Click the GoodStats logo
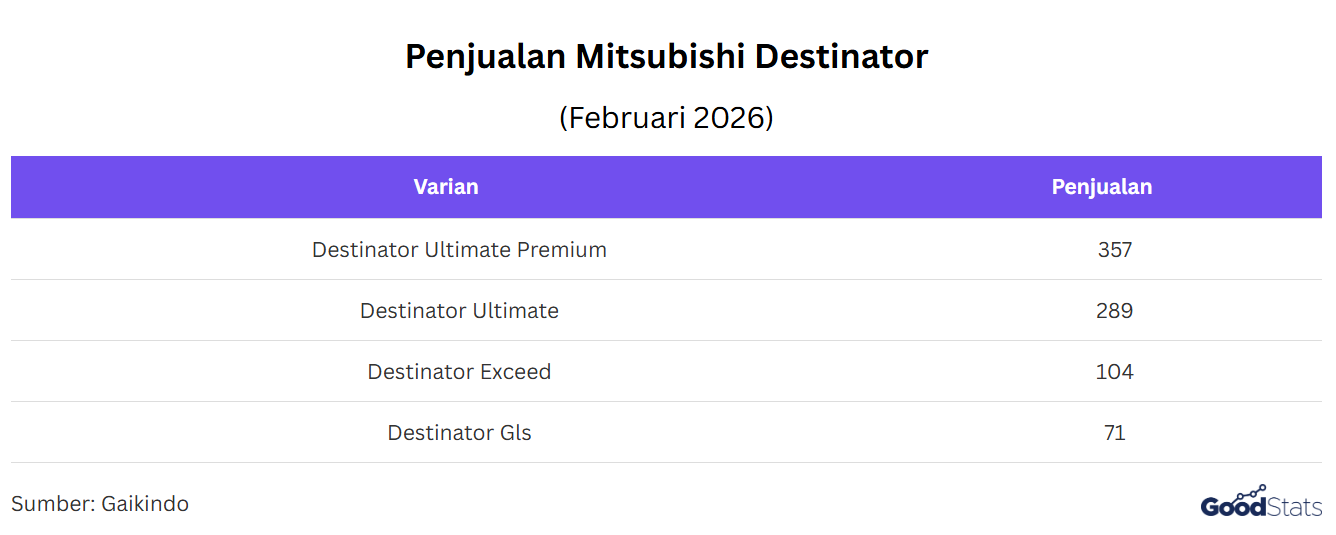 click(x=1260, y=505)
